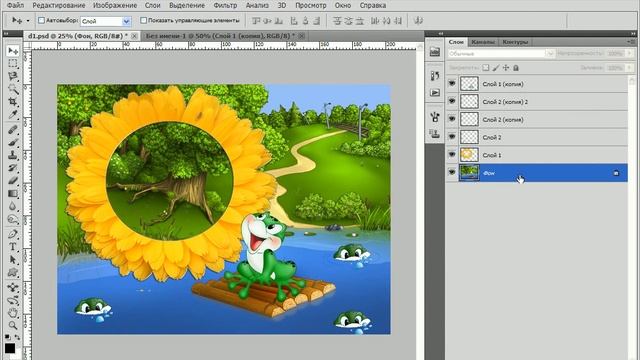Open the Actions panel play icon in the dock
Screen dimensions: 640x360
(x=435, y=93)
